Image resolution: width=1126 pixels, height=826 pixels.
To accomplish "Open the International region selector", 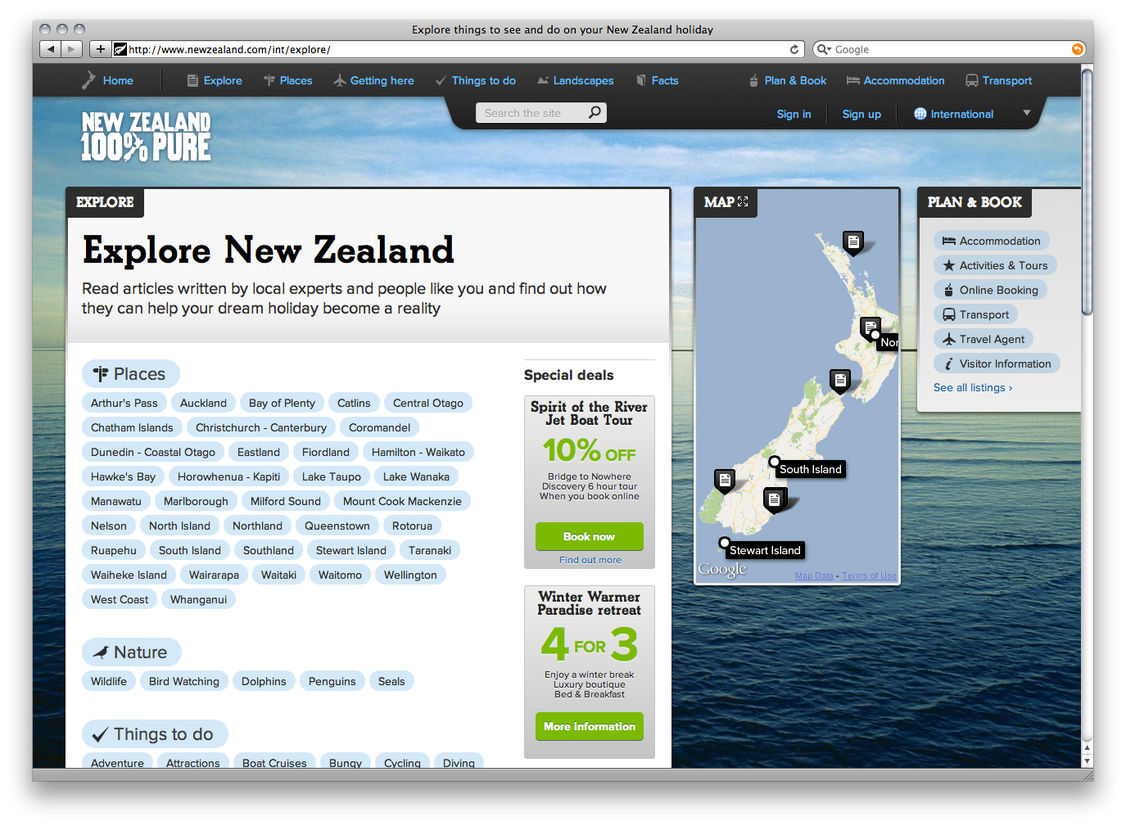I will pyautogui.click(x=953, y=114).
